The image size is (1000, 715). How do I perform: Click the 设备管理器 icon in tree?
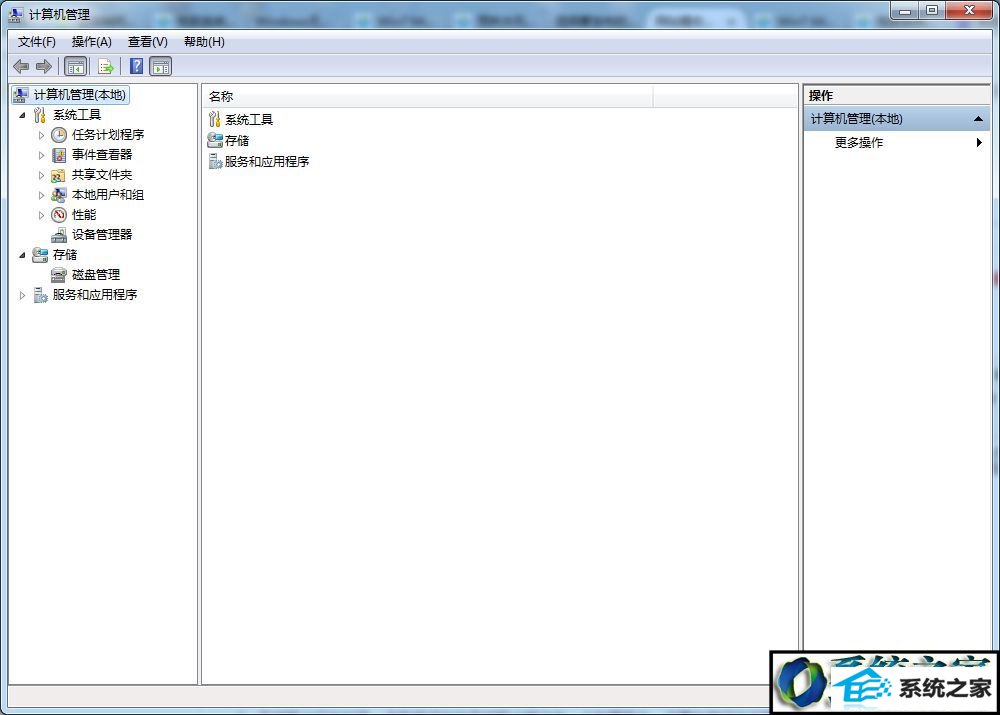[59, 235]
